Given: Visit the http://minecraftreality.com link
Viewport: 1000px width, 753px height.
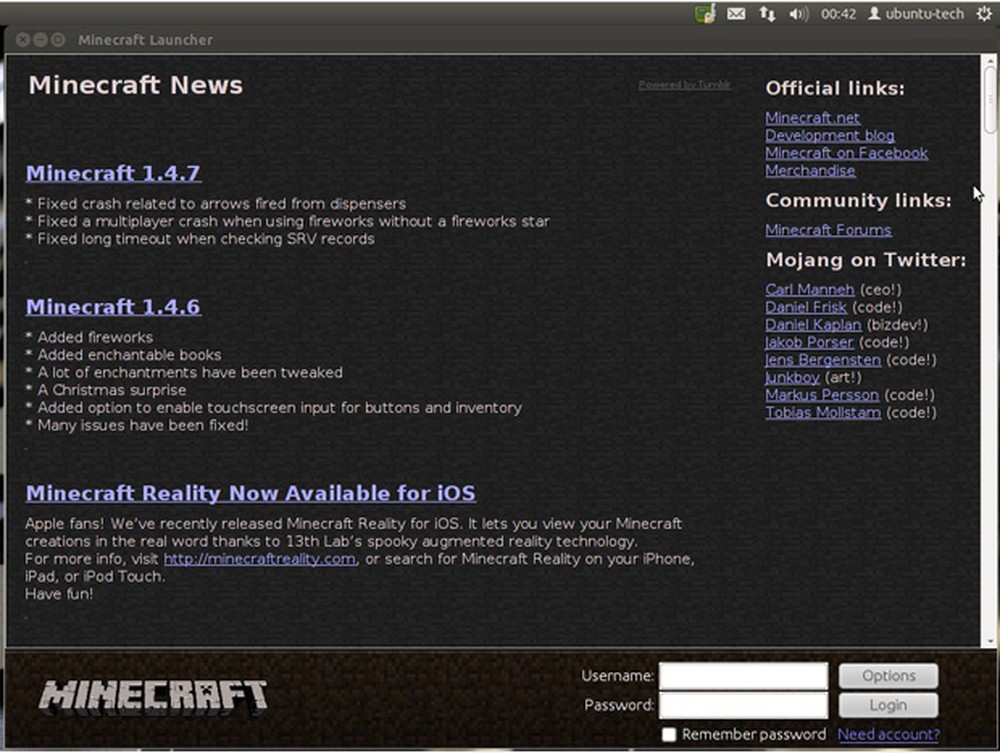Looking at the screenshot, I should click(260, 559).
